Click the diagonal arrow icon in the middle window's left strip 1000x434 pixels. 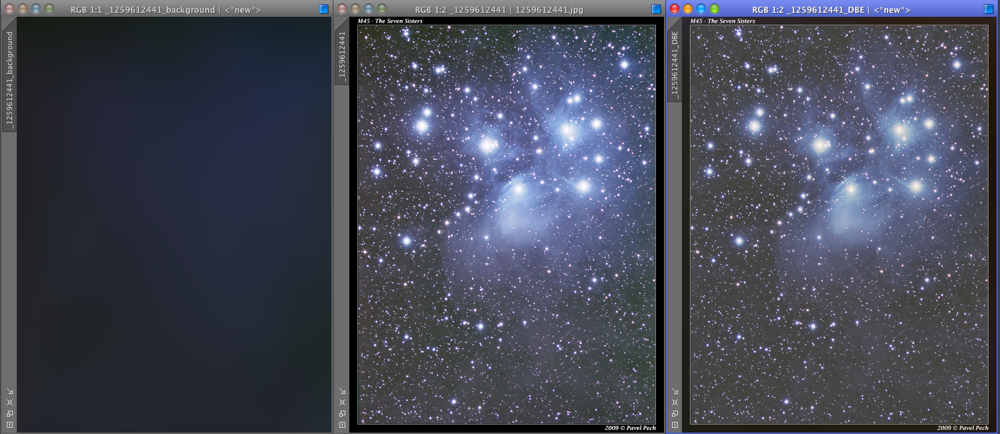click(342, 391)
